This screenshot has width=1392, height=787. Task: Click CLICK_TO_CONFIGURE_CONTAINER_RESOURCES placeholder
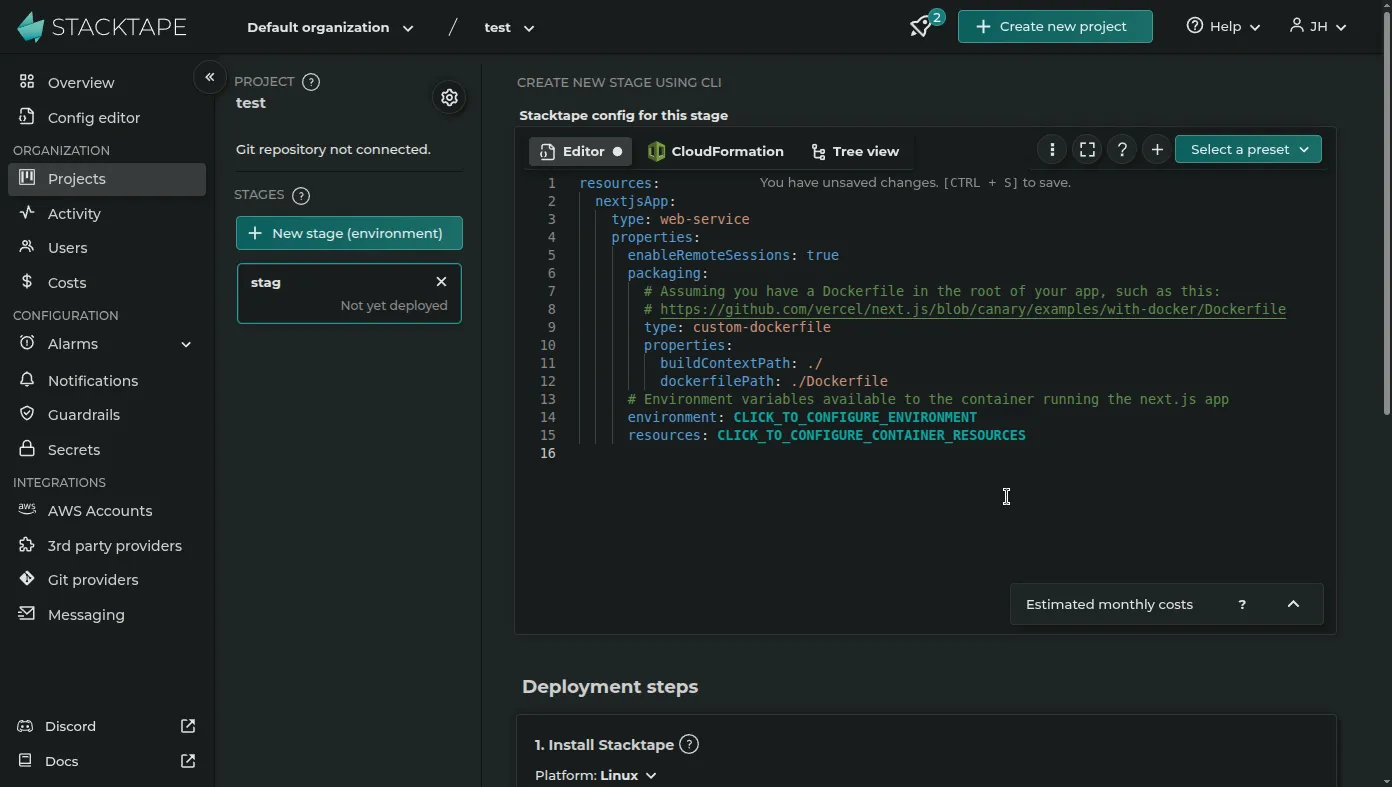[x=871, y=435]
